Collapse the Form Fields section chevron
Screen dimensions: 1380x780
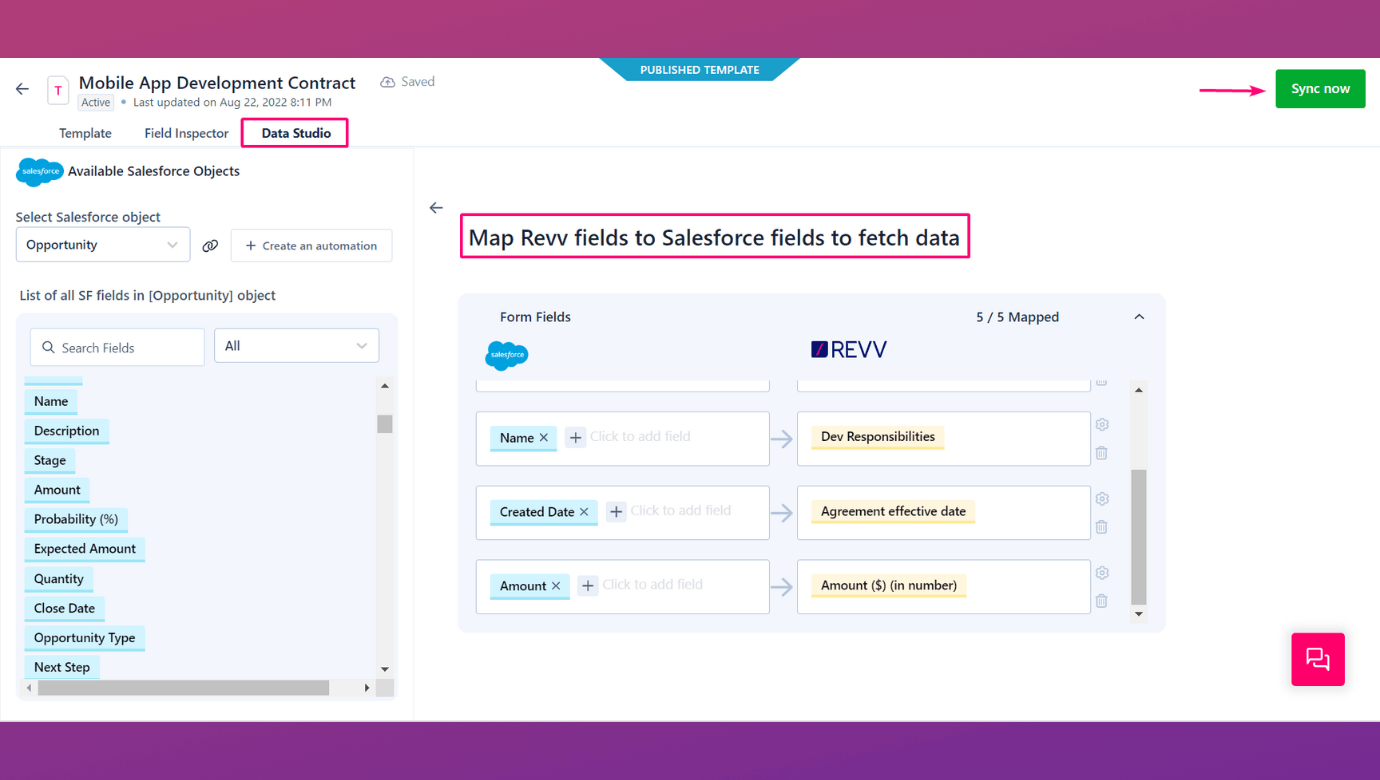pyautogui.click(x=1139, y=317)
